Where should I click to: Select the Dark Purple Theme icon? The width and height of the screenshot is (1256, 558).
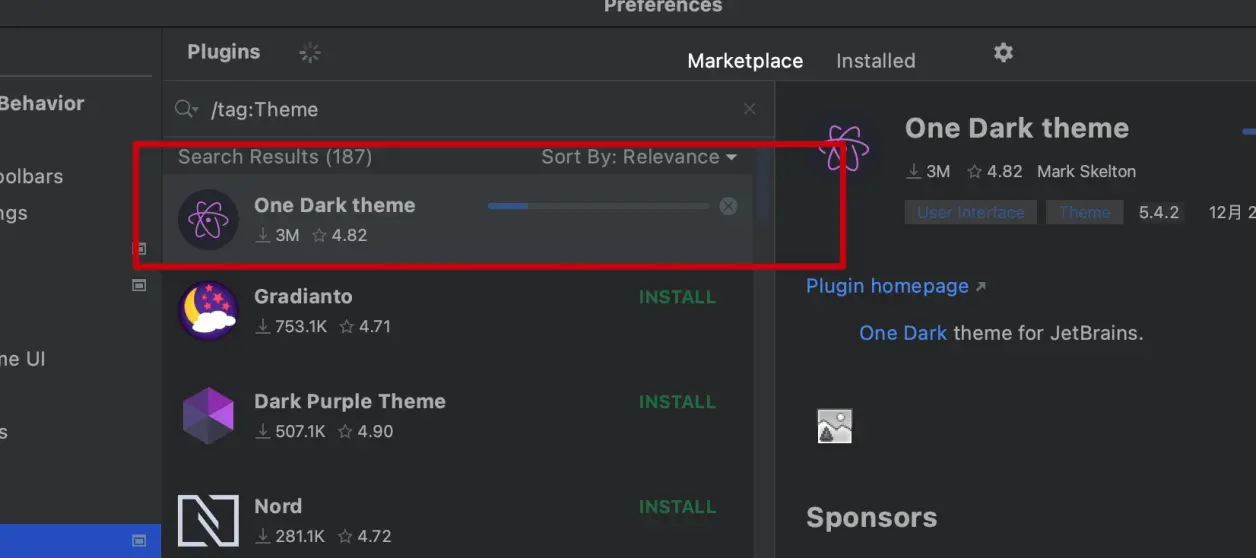click(x=208, y=416)
